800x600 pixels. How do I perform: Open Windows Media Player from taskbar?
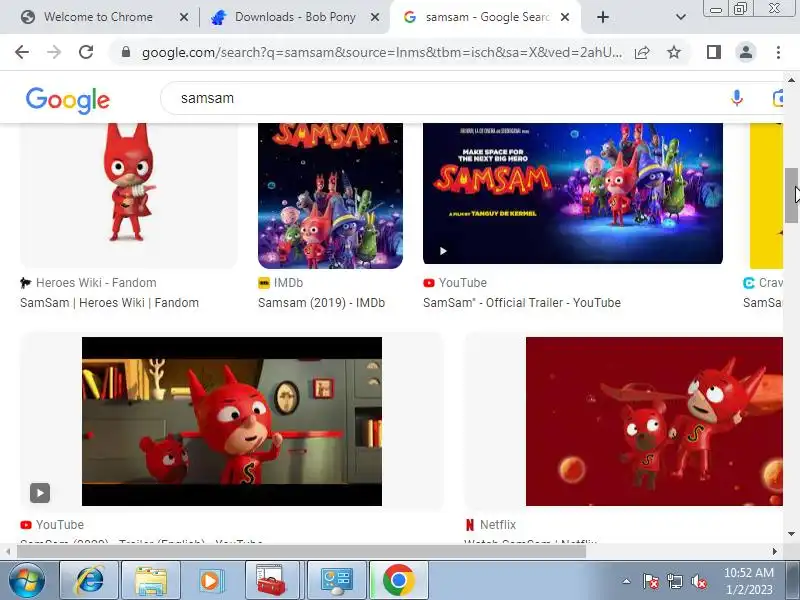click(210, 580)
